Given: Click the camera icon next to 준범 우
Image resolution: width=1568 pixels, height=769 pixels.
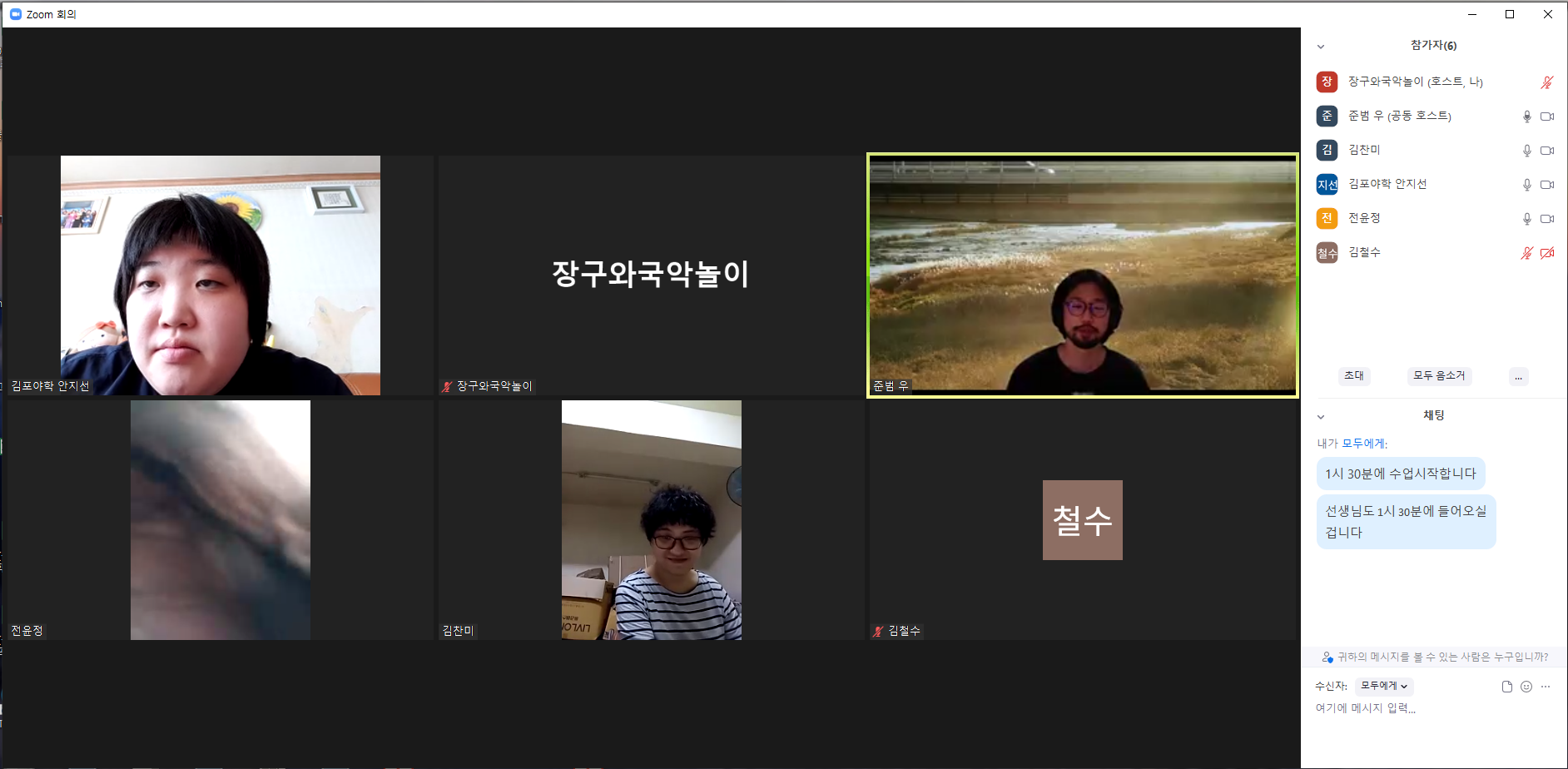Looking at the screenshot, I should point(1547,117).
